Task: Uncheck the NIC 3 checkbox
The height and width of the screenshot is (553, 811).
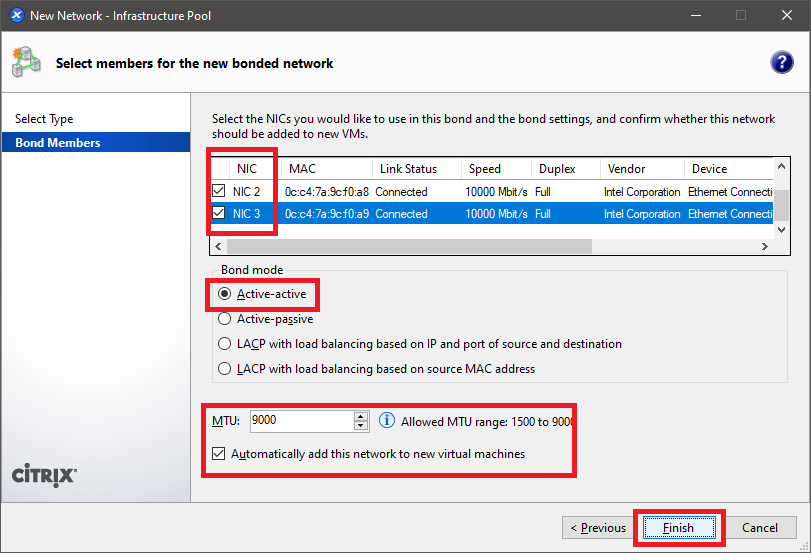Action: (219, 213)
